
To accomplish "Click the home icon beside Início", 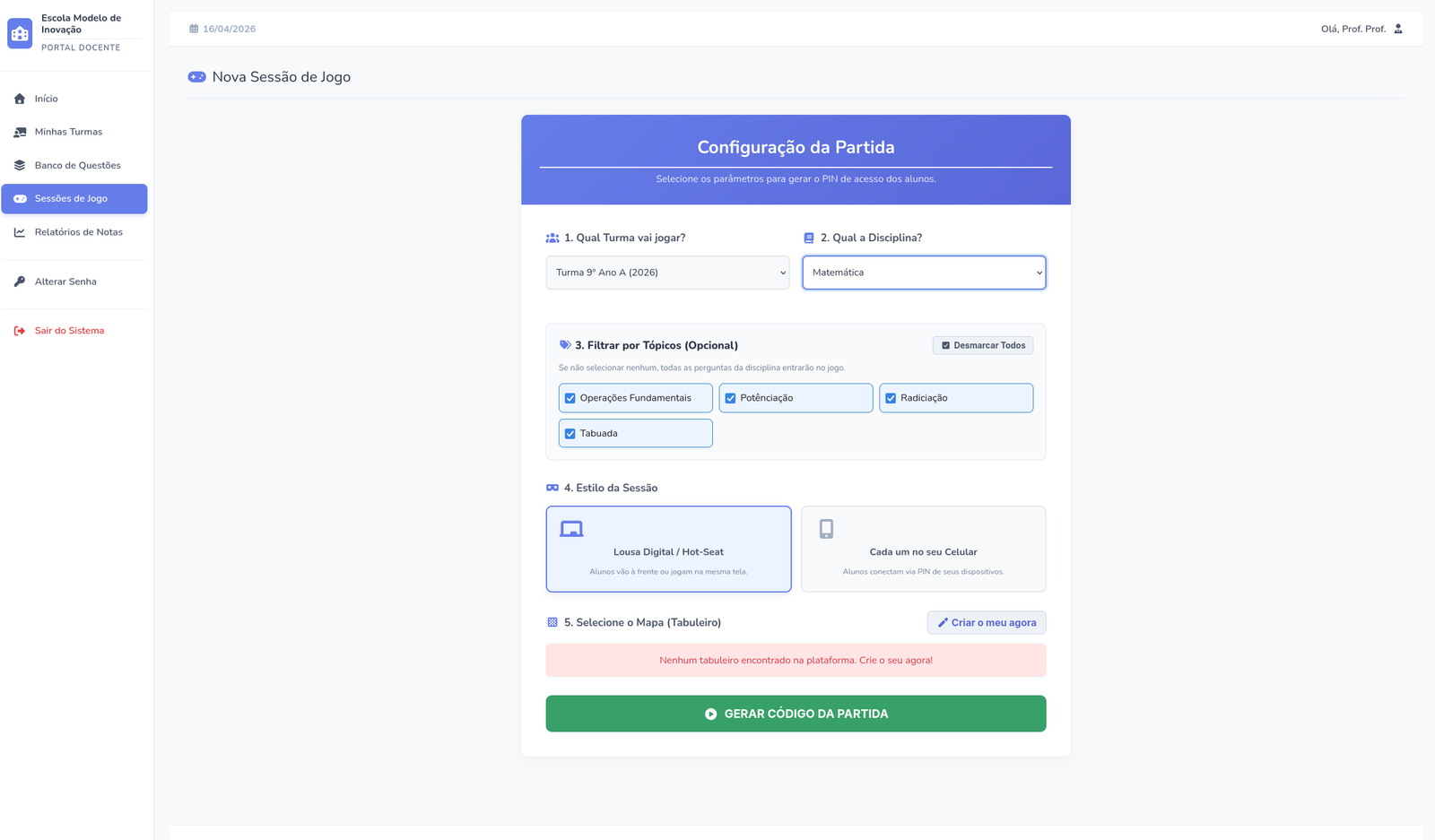I will pyautogui.click(x=20, y=99).
